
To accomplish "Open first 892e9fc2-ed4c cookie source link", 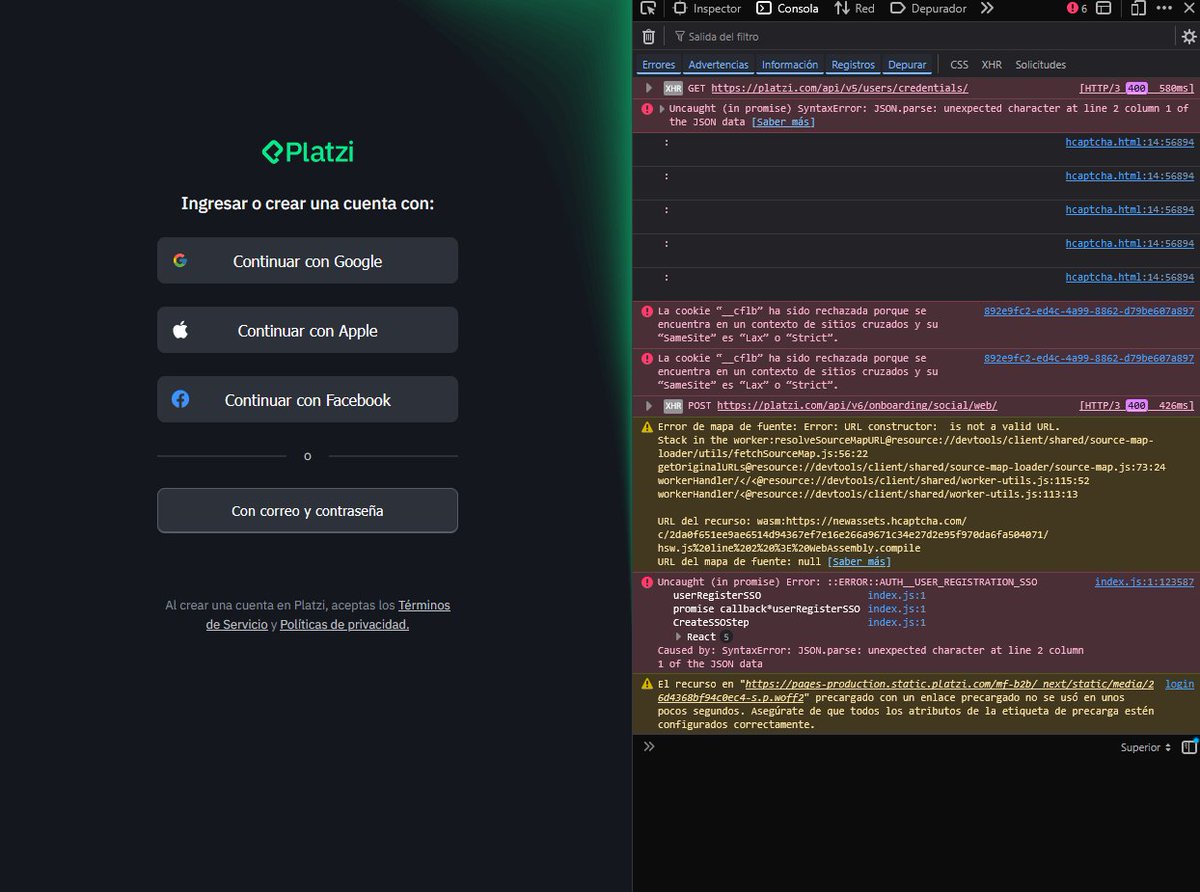I will coord(1088,311).
